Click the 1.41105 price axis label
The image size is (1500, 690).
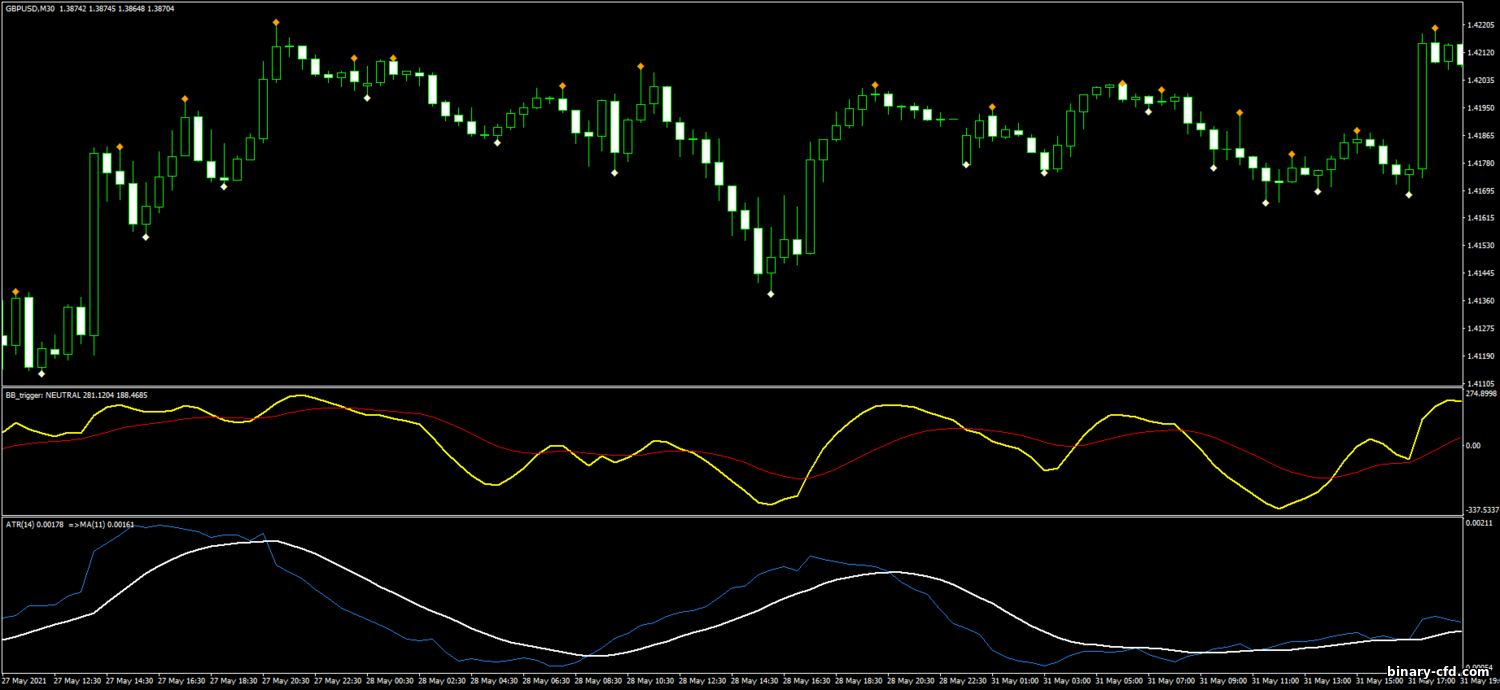(x=1482, y=383)
